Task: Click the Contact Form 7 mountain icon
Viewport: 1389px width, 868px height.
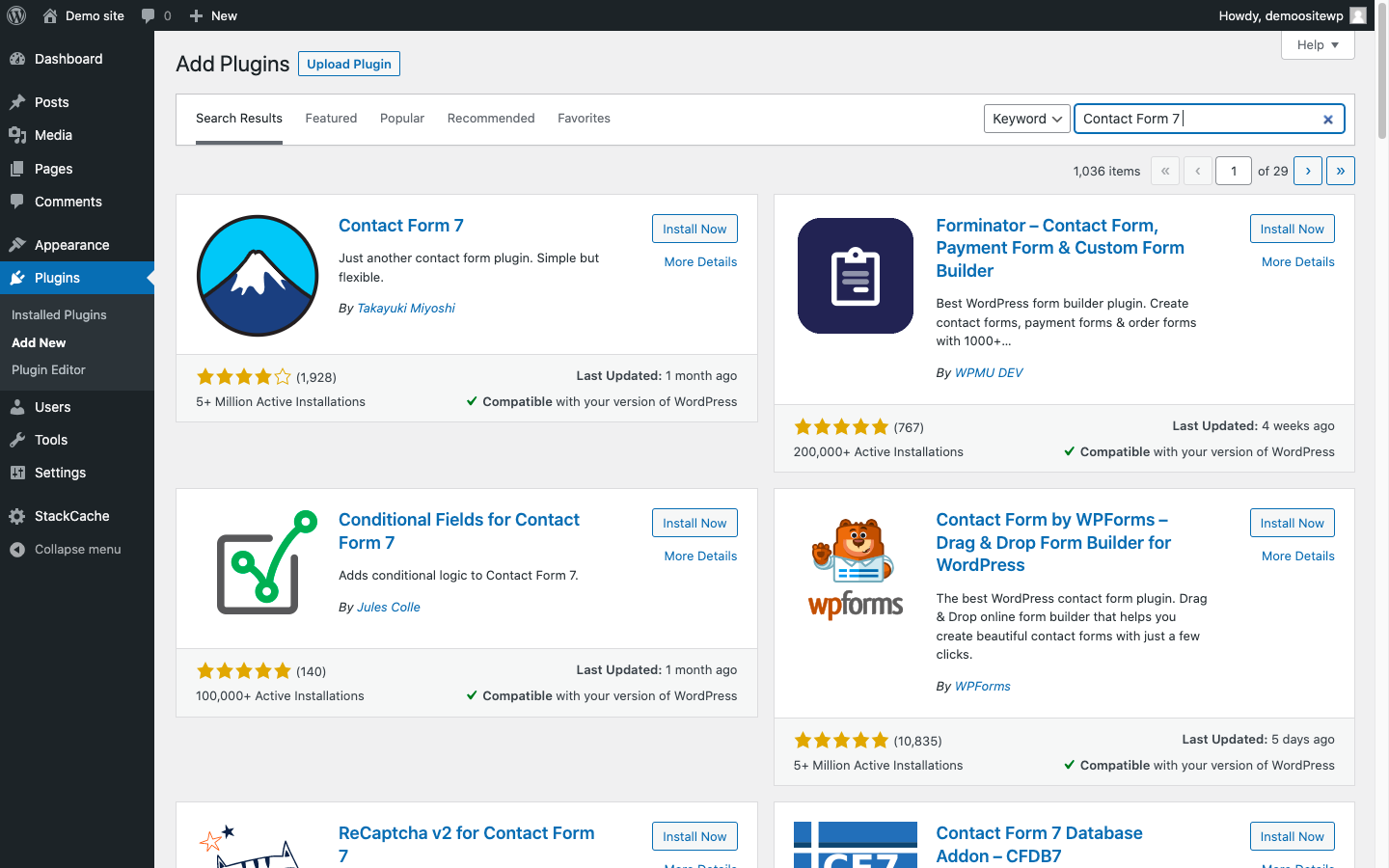Action: point(258,276)
